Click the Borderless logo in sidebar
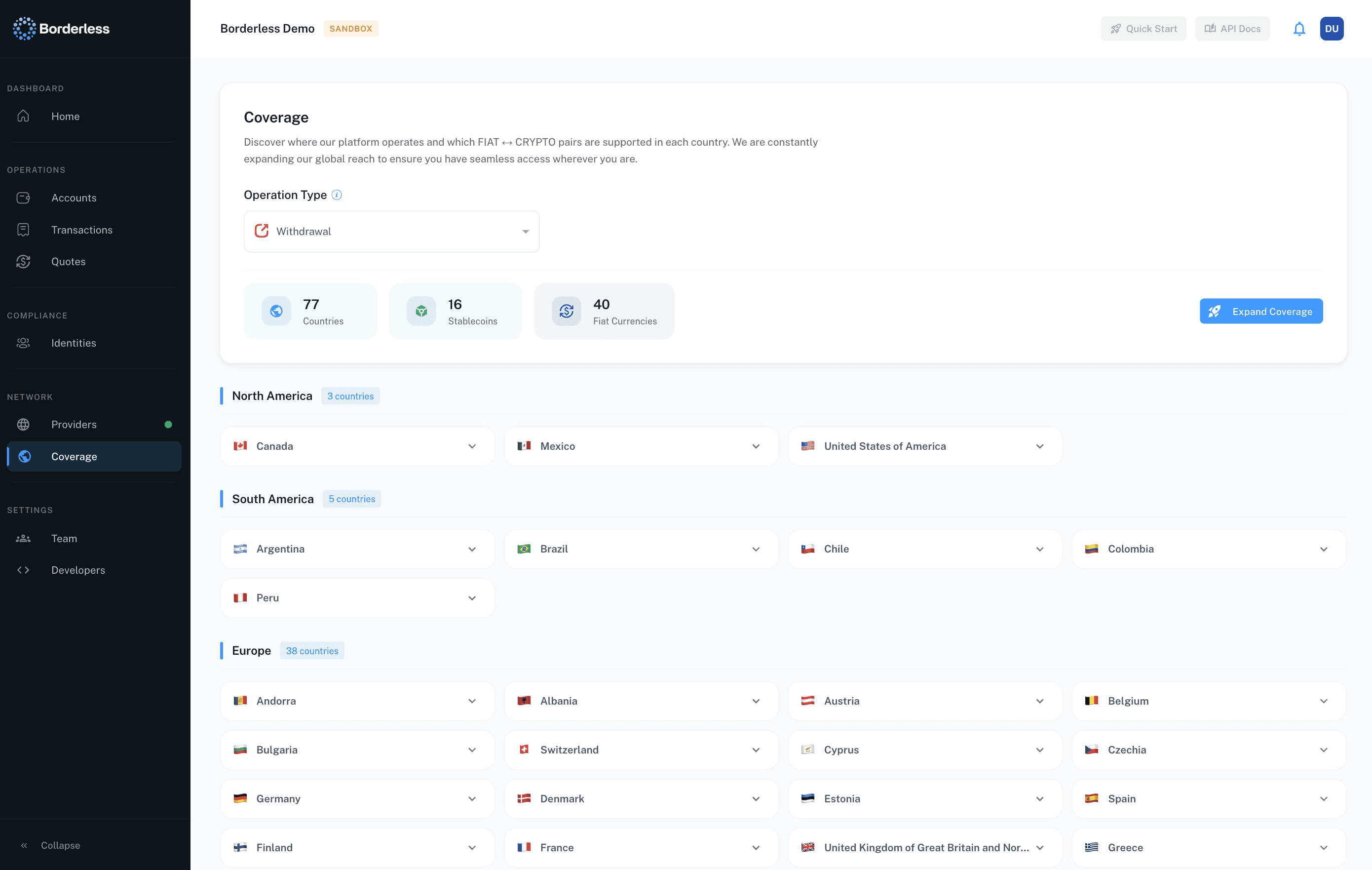The height and width of the screenshot is (870, 1372). [x=62, y=29]
